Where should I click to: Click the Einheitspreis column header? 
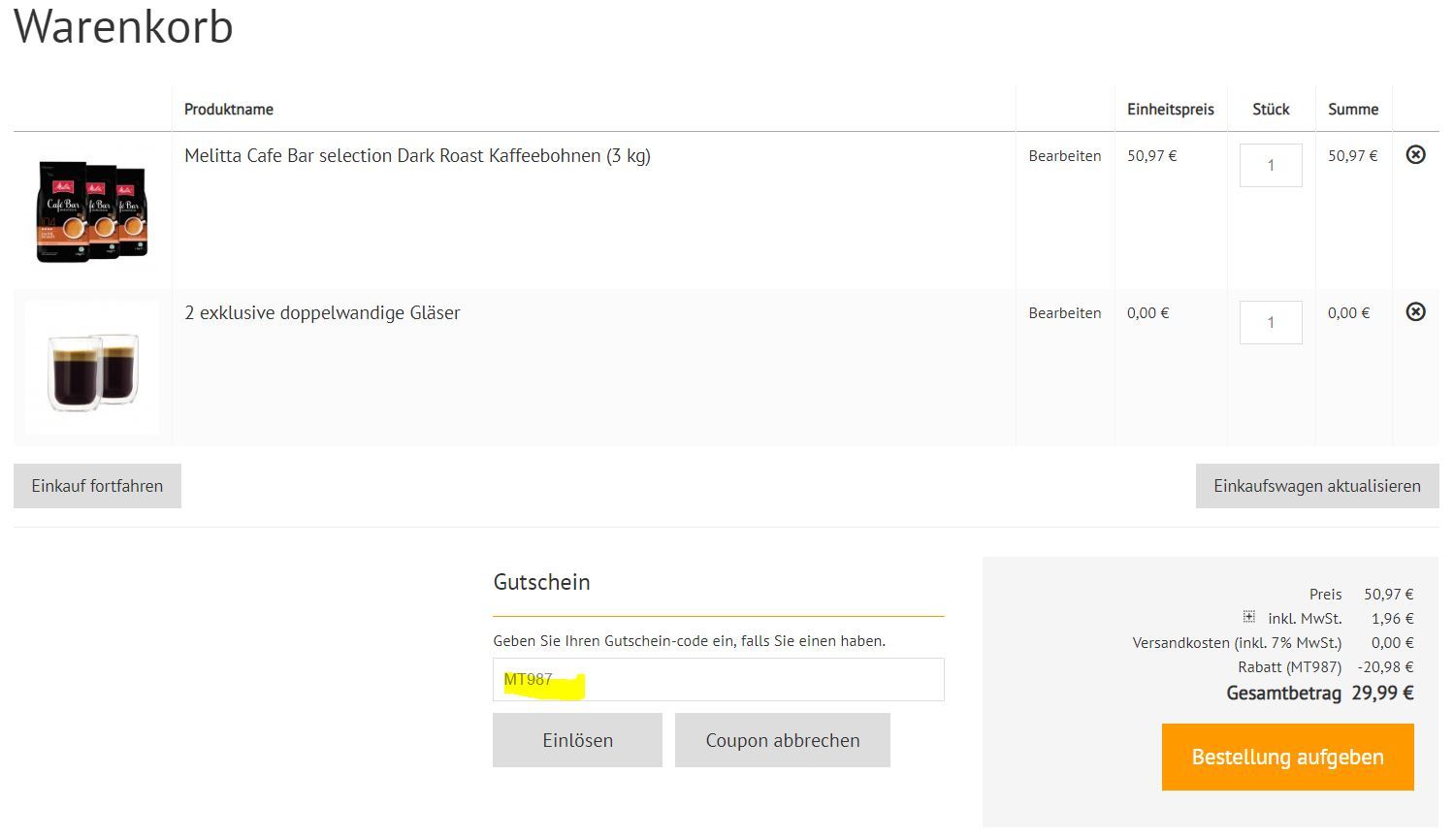click(1170, 109)
